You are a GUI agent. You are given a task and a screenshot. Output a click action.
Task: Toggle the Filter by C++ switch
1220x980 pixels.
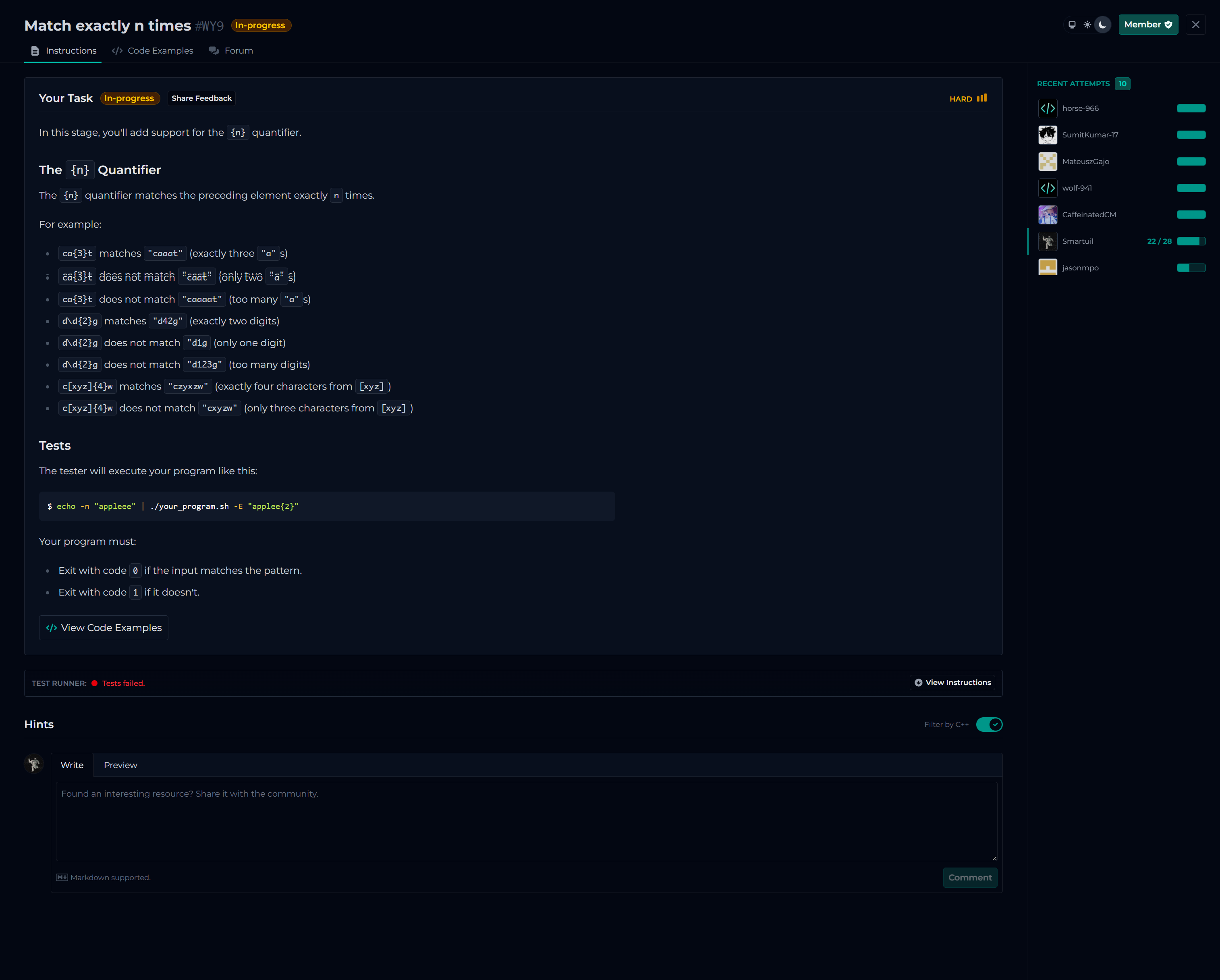pyautogui.click(x=989, y=724)
